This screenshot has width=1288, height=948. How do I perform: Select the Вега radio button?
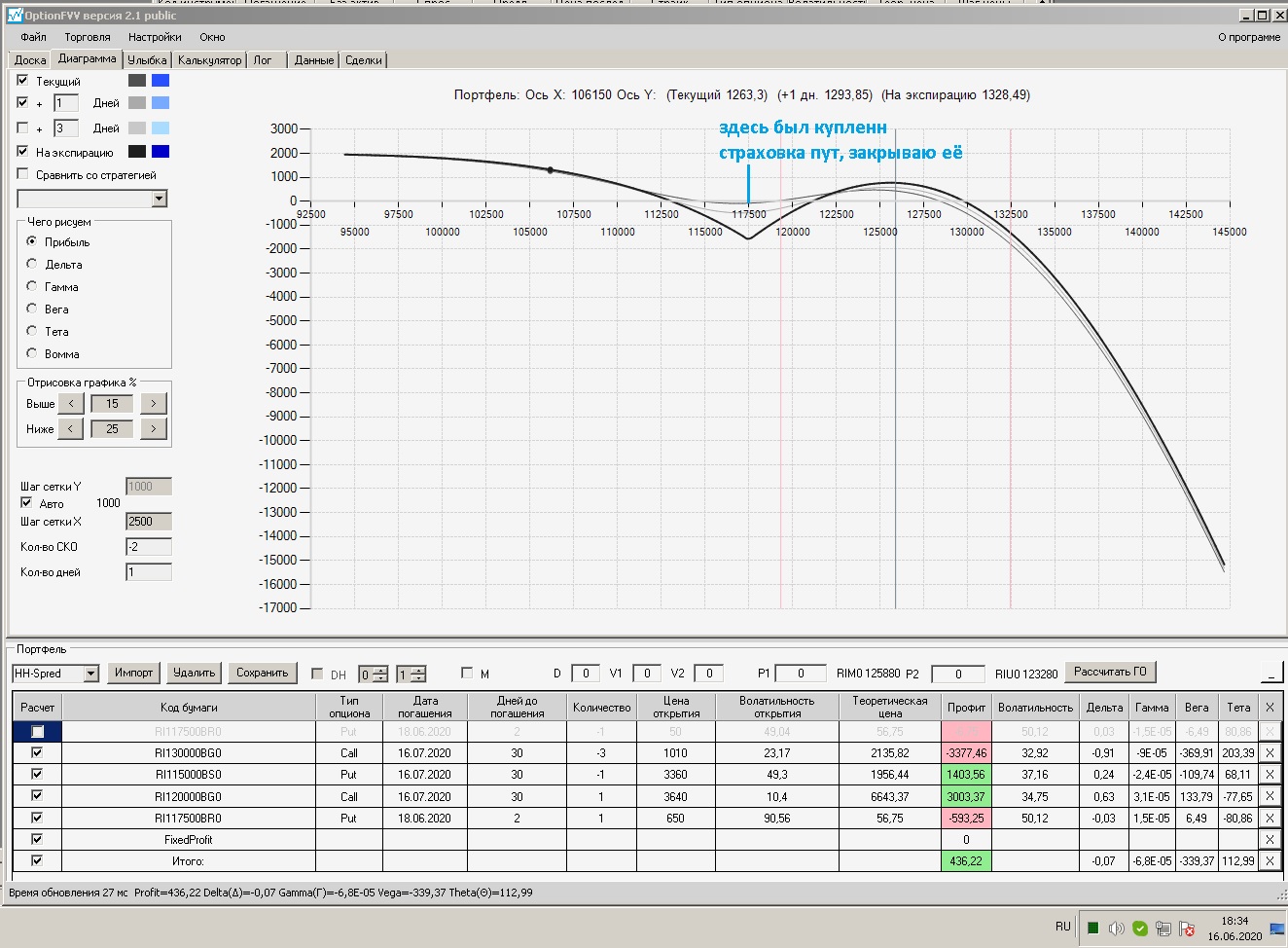[x=32, y=309]
